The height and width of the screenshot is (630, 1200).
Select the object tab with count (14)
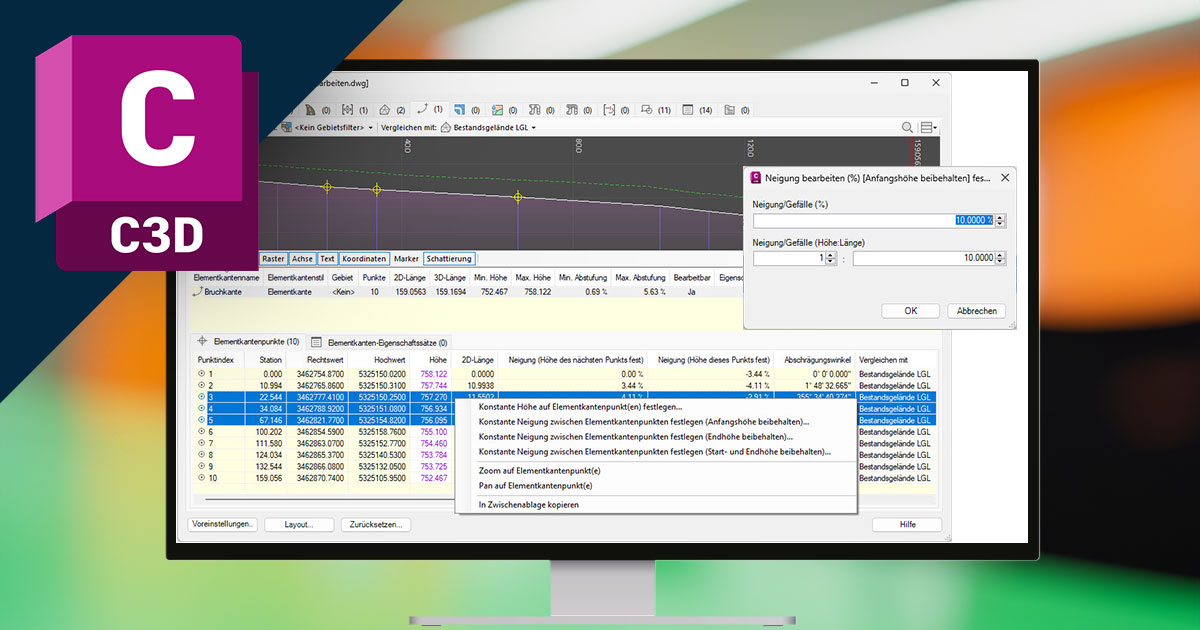click(697, 110)
